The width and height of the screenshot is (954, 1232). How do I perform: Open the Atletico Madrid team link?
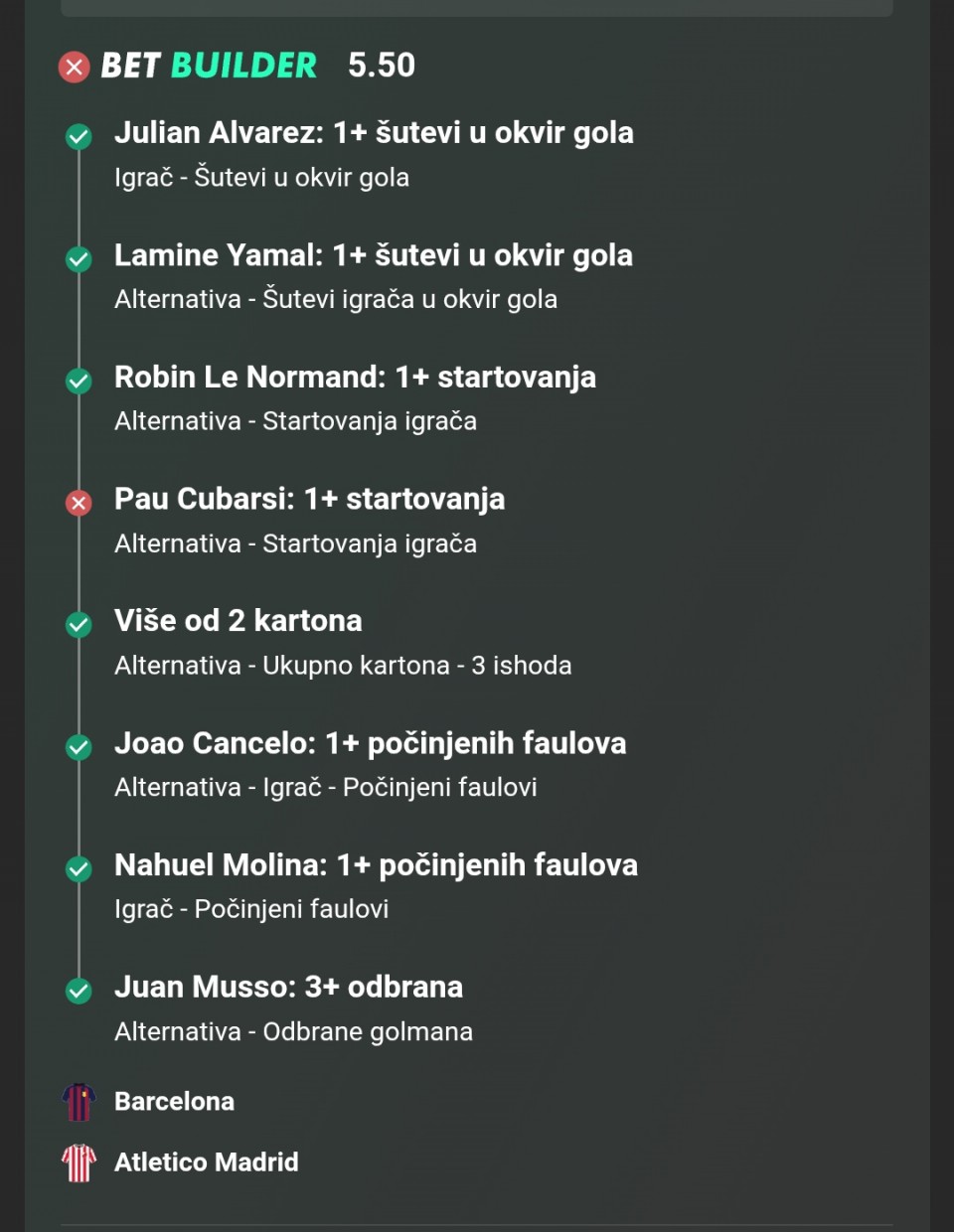click(x=206, y=1162)
